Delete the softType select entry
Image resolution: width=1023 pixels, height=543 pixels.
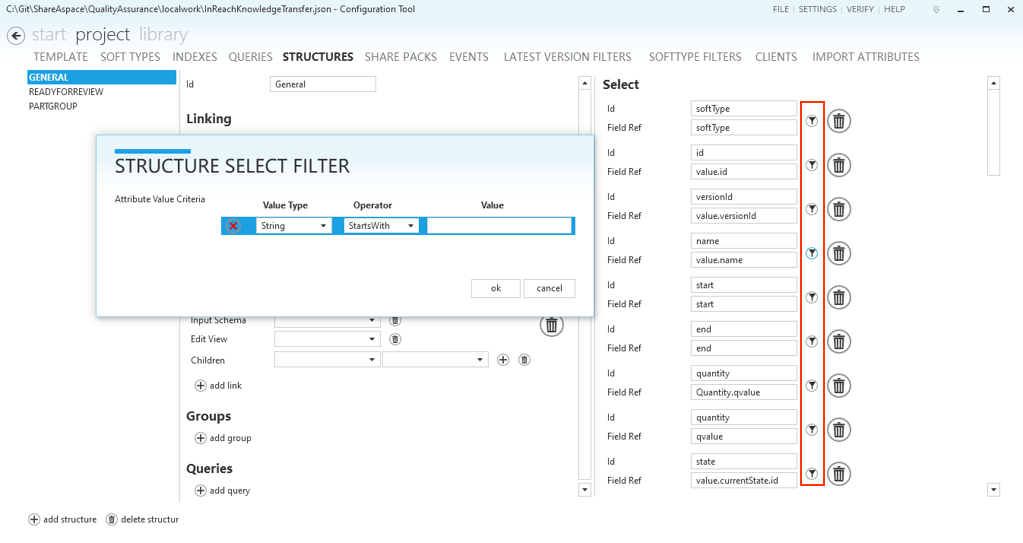tap(839, 121)
